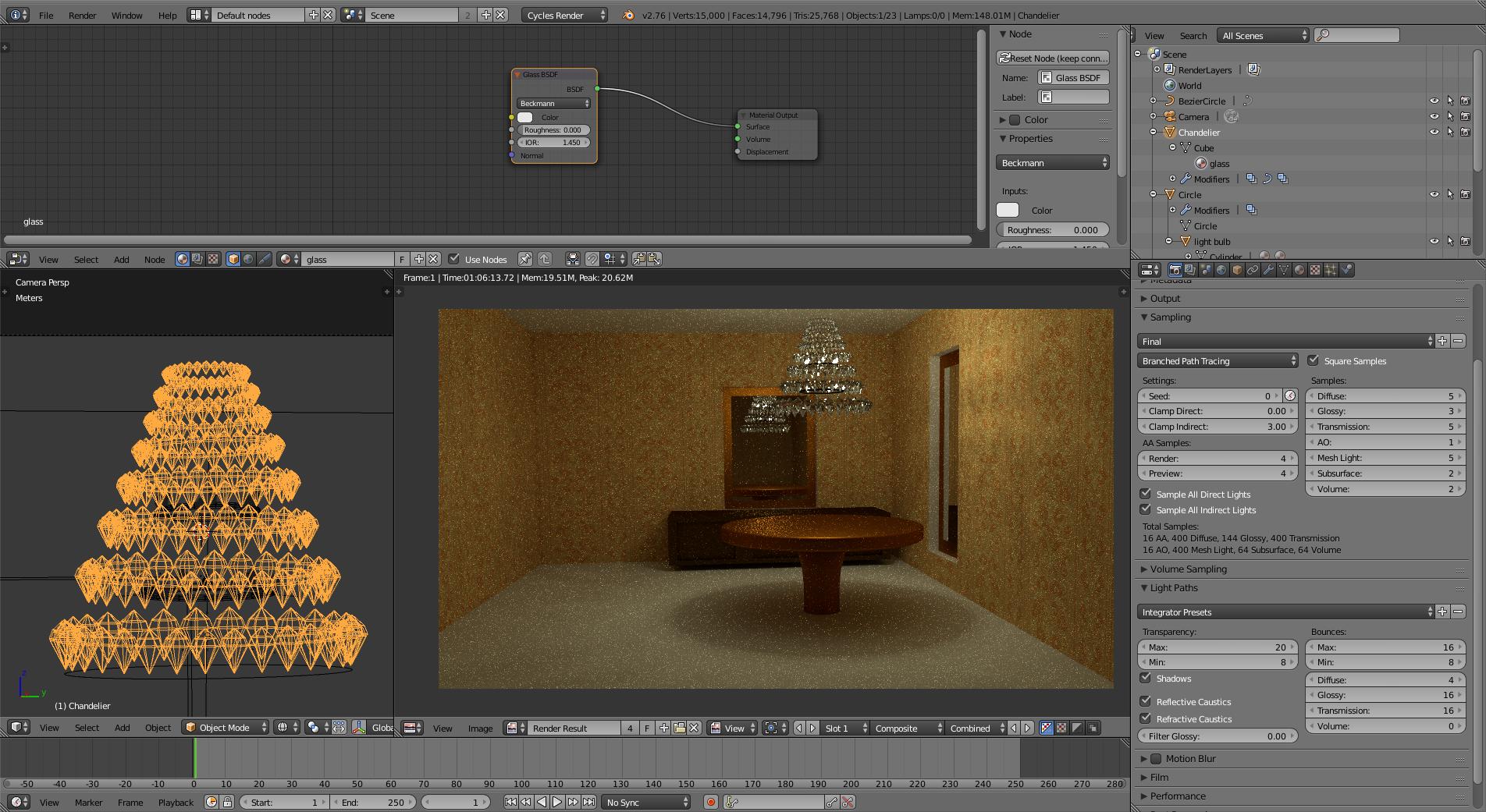
Task: Hide BezierCircle with its eye icon
Action: click(1434, 101)
